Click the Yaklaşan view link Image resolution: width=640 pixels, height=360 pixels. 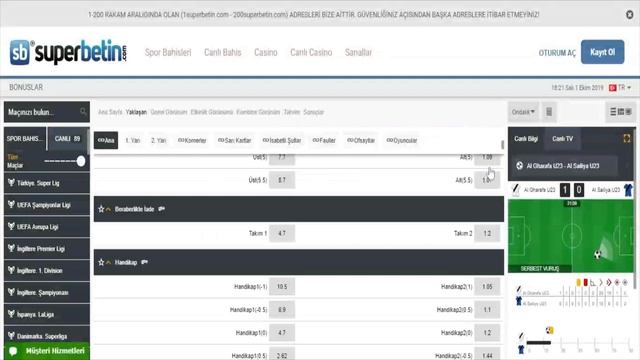136,112
